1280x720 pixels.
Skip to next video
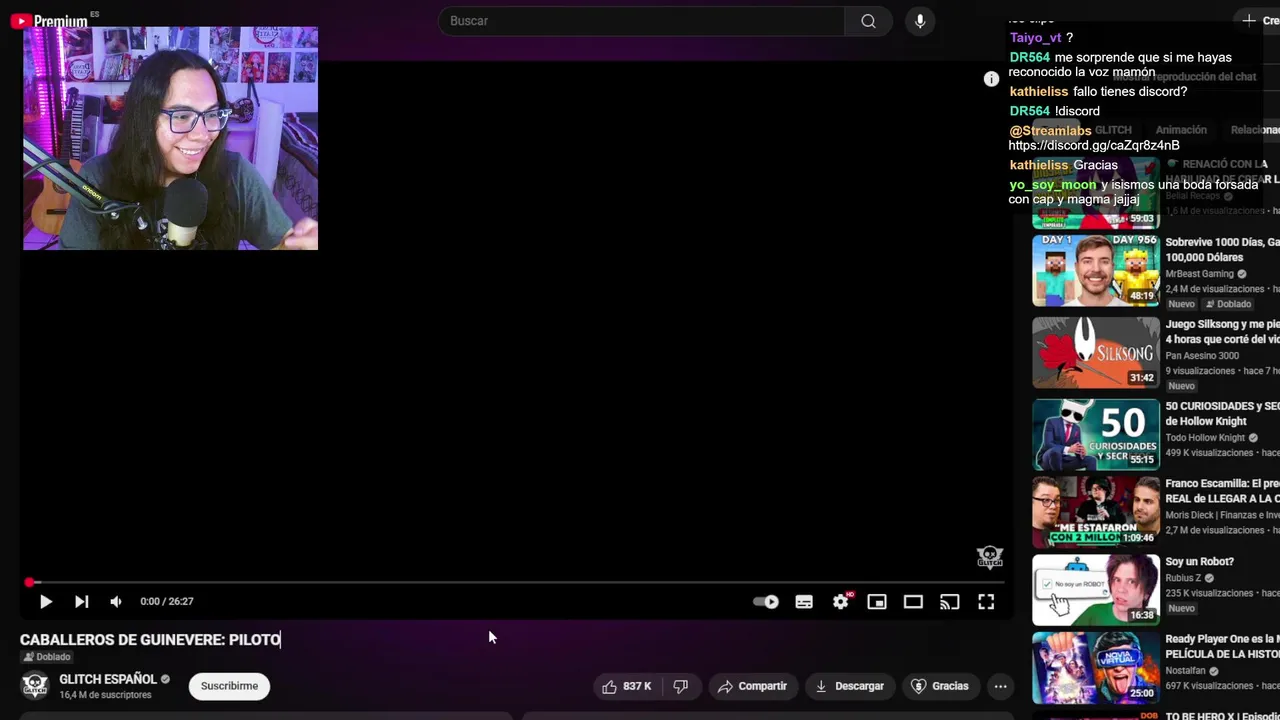point(82,601)
